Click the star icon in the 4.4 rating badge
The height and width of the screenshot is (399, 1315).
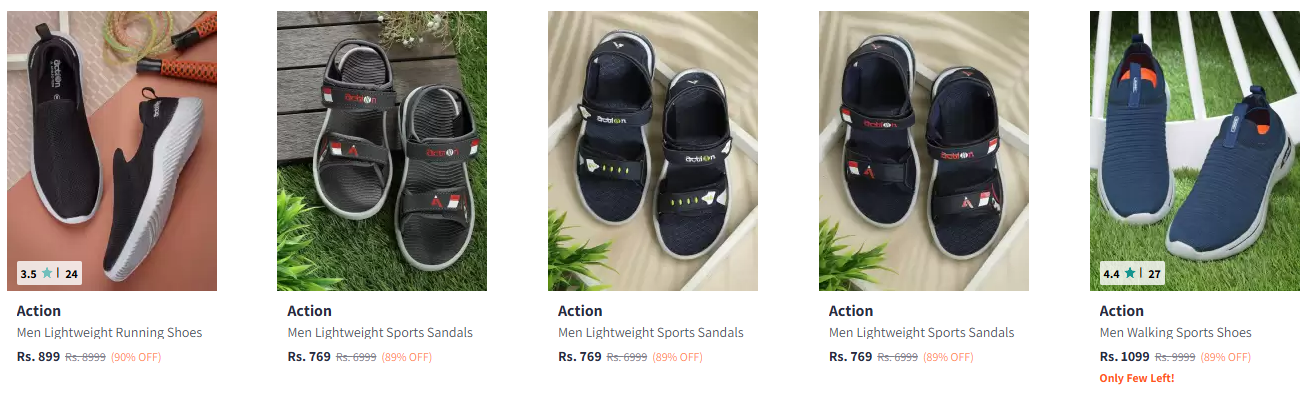[1130, 273]
